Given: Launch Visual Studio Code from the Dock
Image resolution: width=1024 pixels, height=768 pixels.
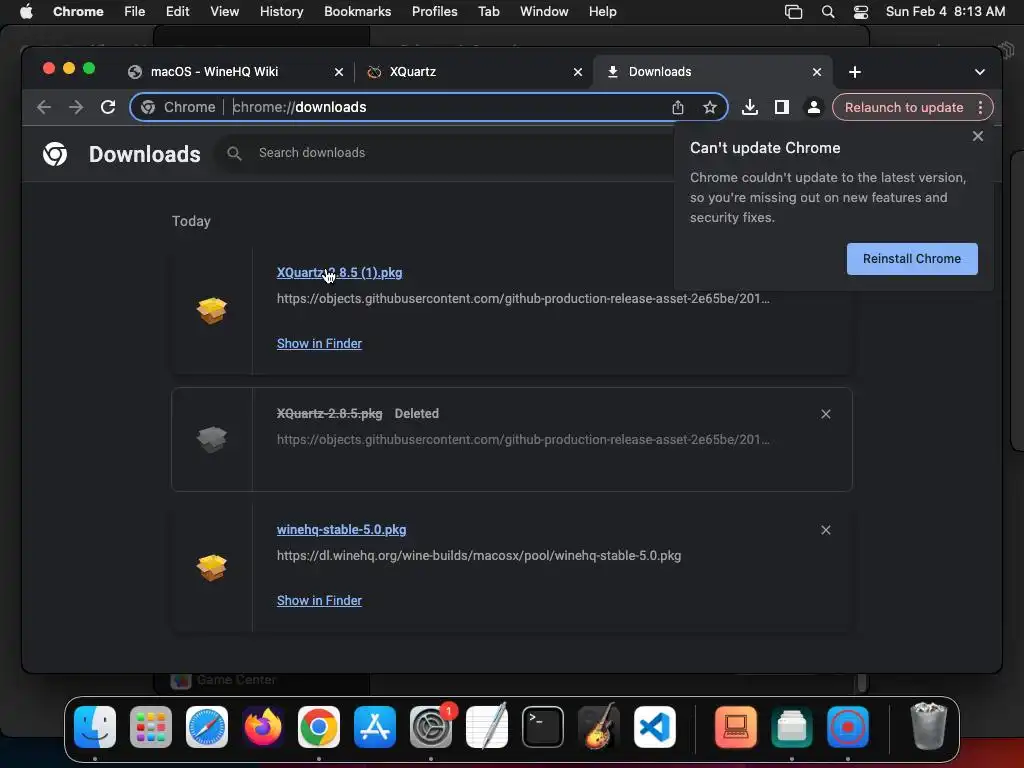Looking at the screenshot, I should coord(655,727).
